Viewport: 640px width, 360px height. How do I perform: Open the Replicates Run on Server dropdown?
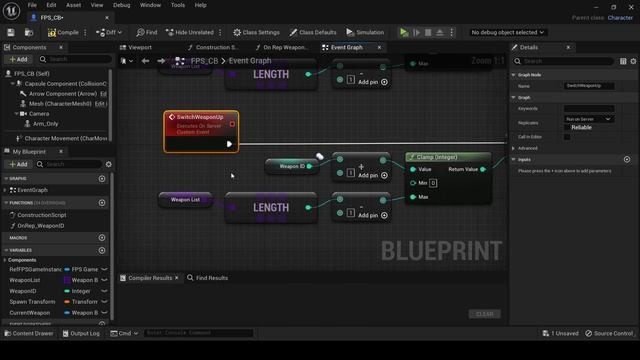coord(589,119)
